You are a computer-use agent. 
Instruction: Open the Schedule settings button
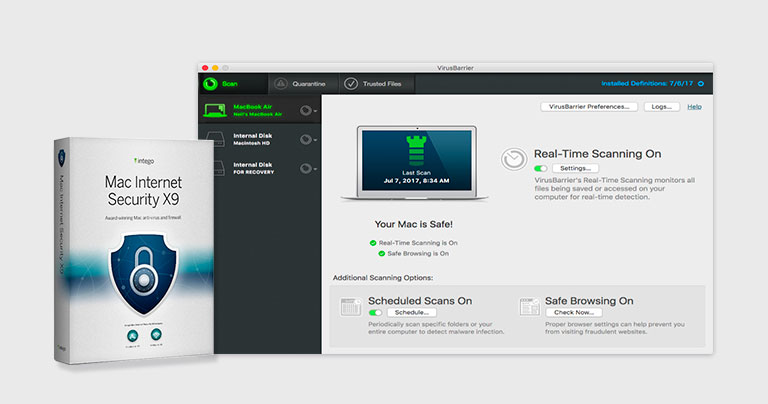tap(411, 312)
